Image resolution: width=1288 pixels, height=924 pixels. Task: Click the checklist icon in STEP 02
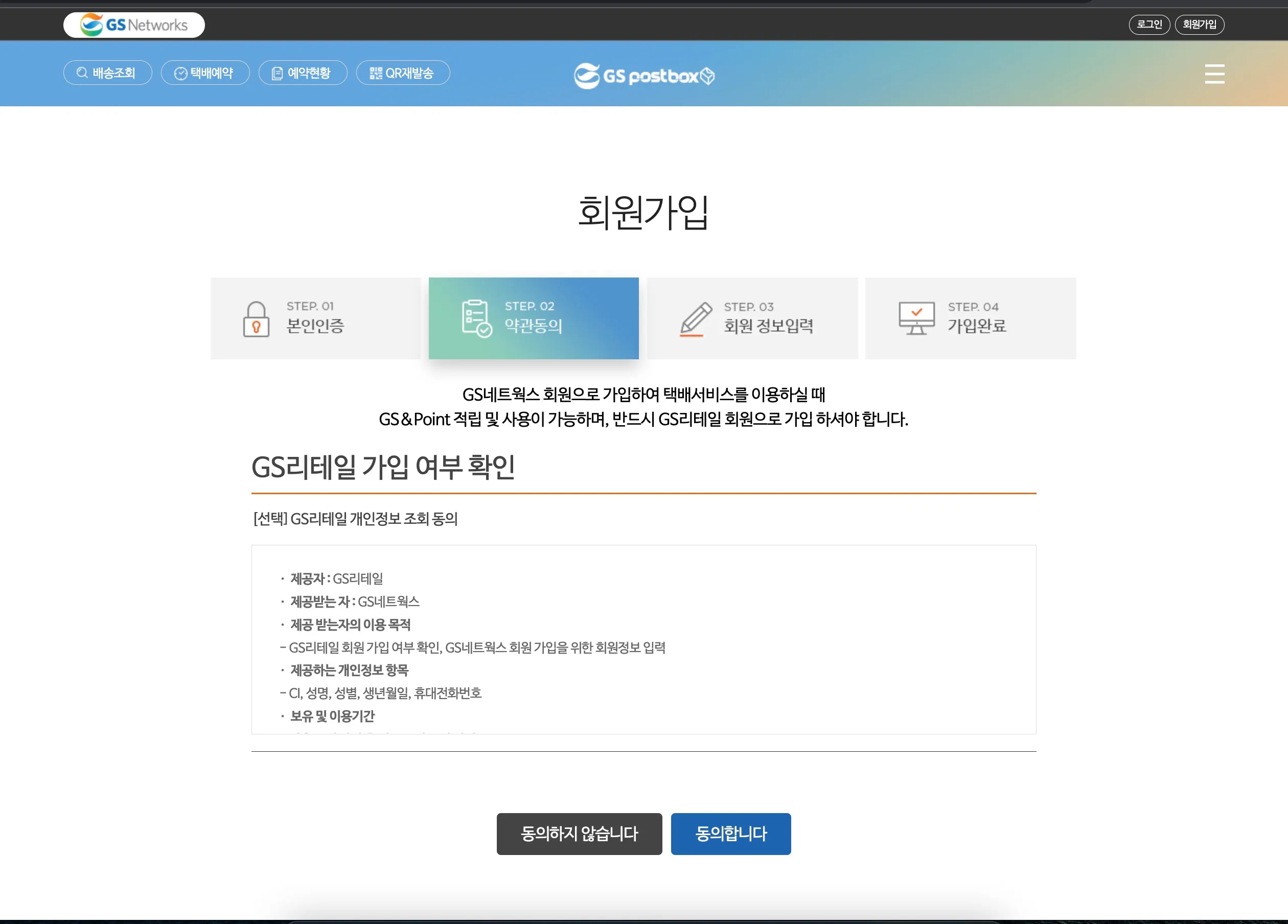[476, 318]
